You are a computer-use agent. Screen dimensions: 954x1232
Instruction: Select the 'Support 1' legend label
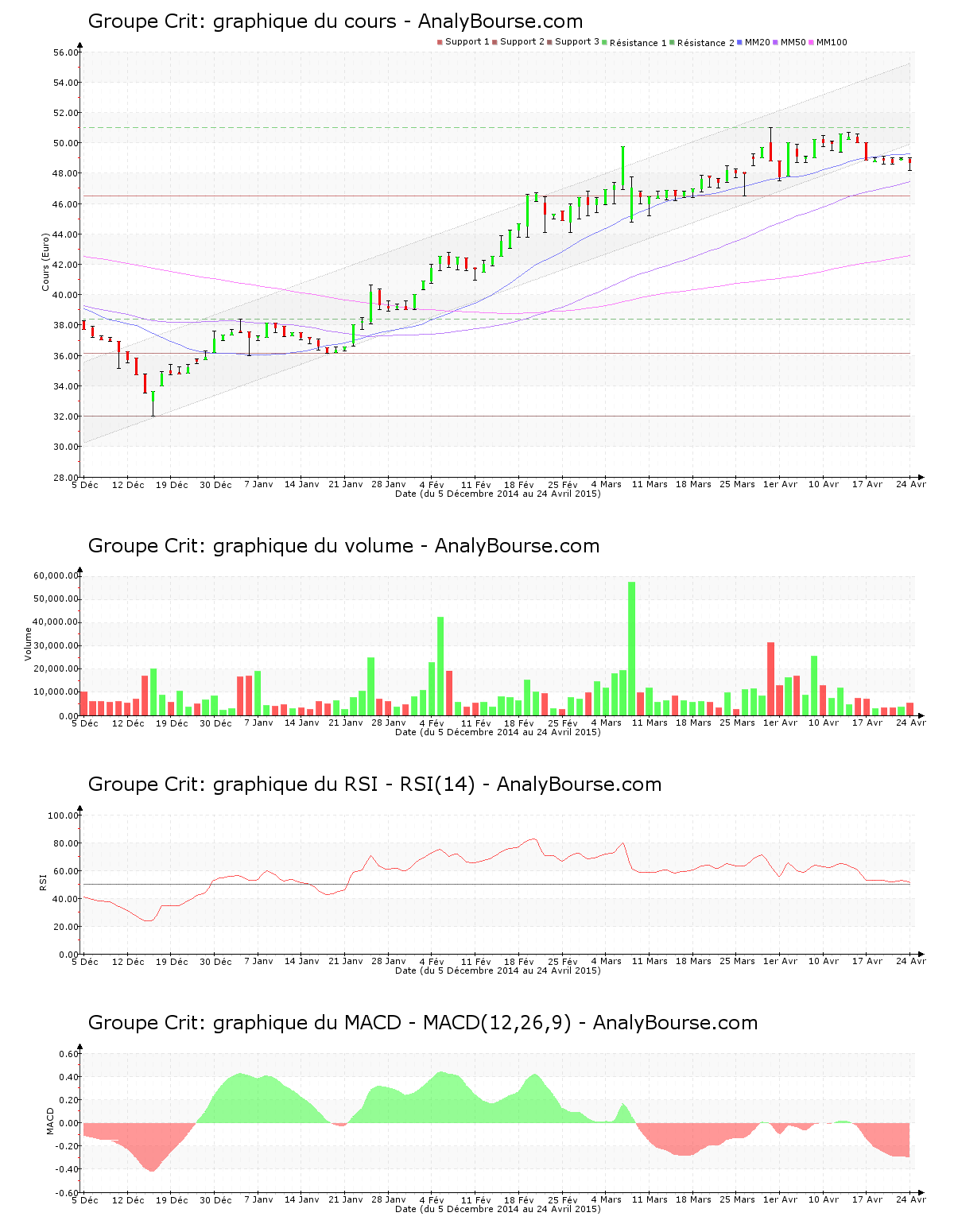(467, 42)
